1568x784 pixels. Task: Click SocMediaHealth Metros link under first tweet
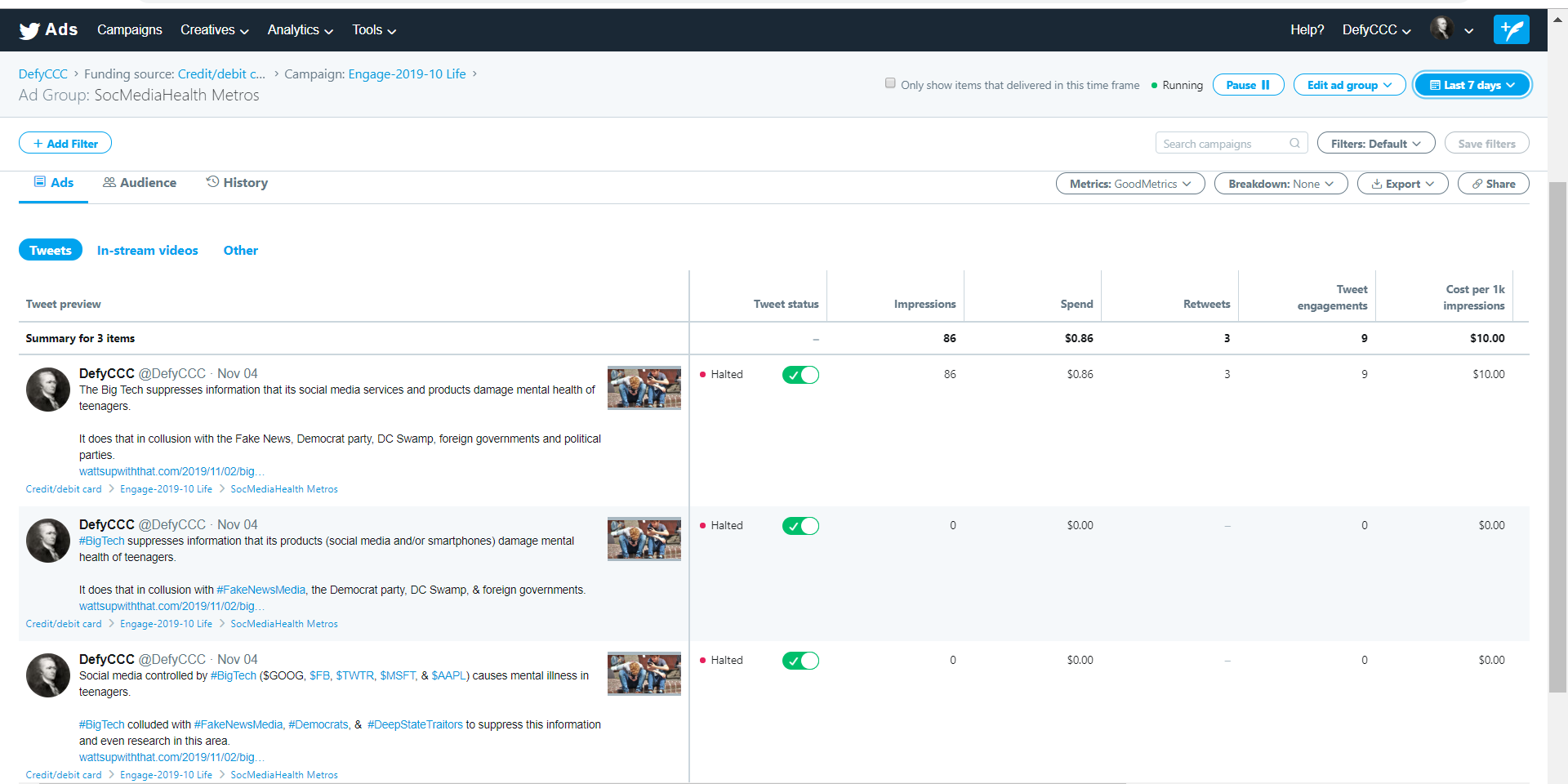284,489
